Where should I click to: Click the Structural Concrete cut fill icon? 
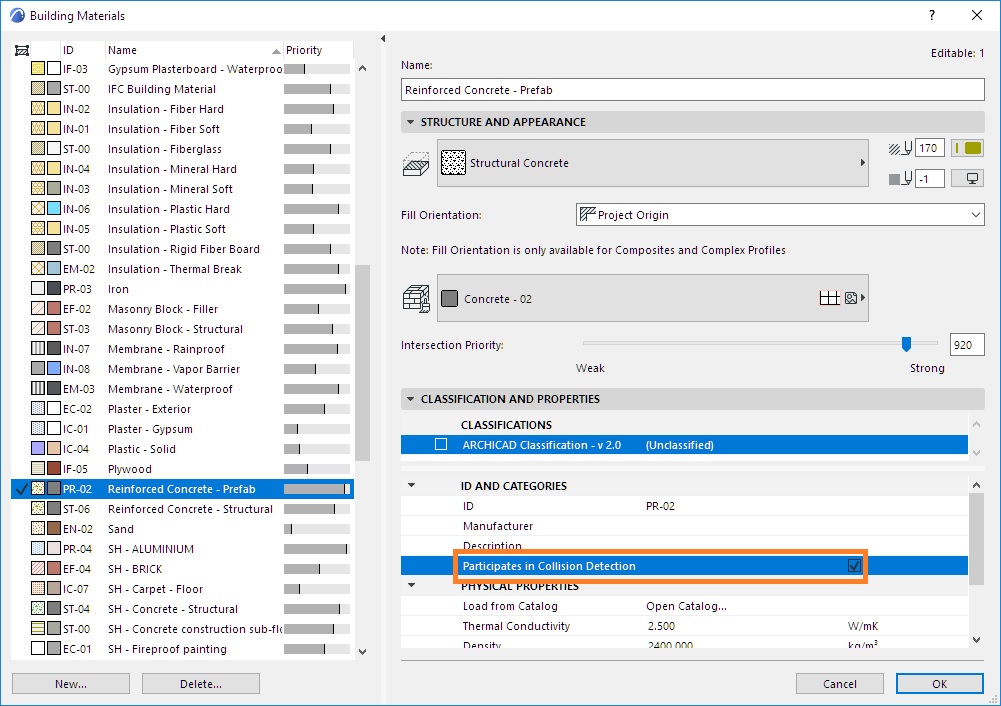tap(453, 163)
